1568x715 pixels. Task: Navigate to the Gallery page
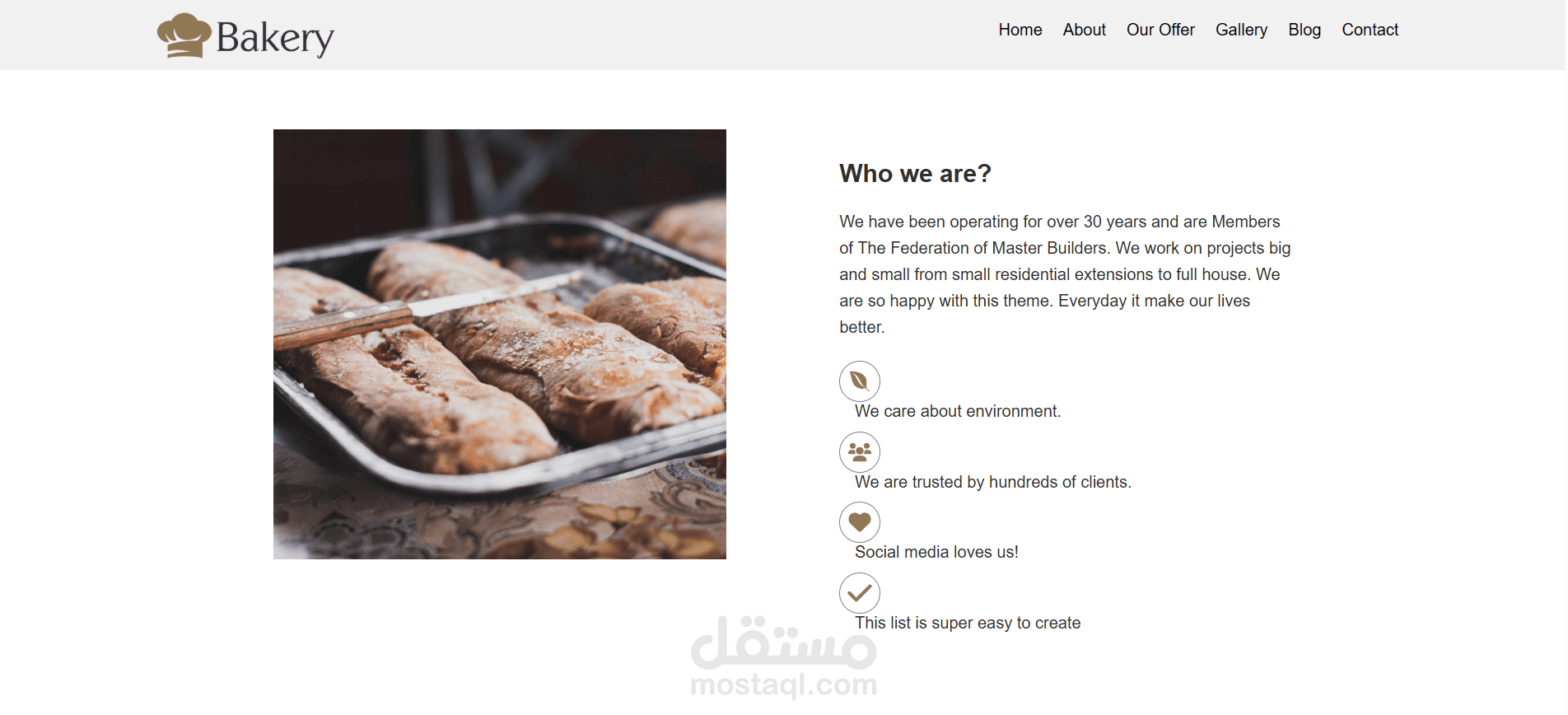(1241, 30)
